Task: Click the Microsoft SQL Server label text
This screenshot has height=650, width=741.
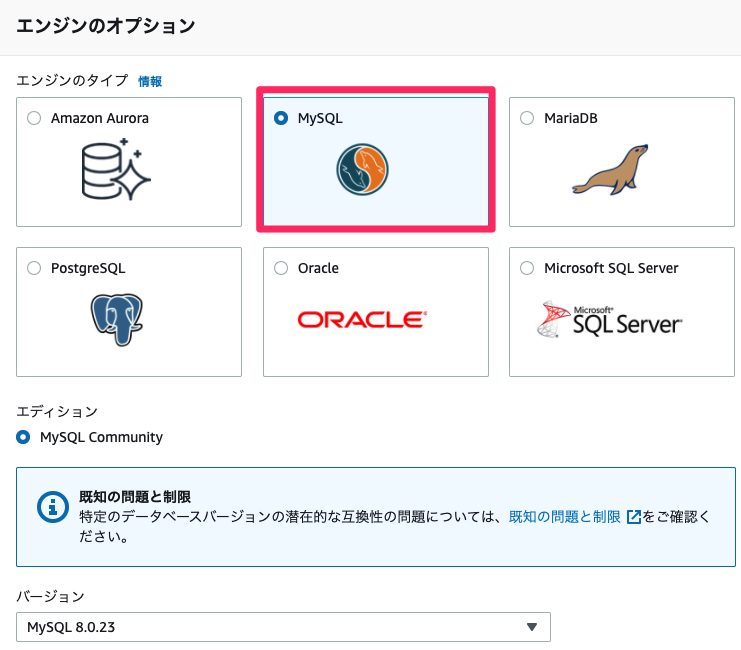Action: click(x=611, y=268)
